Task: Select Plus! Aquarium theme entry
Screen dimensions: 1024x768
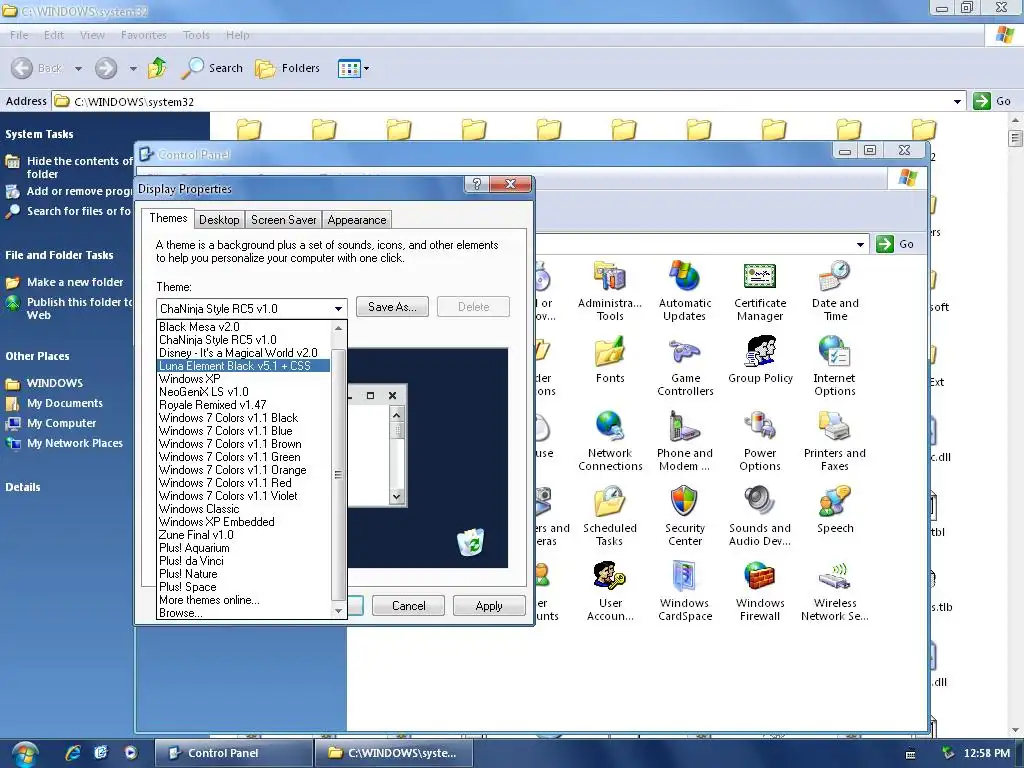Action: click(244, 548)
